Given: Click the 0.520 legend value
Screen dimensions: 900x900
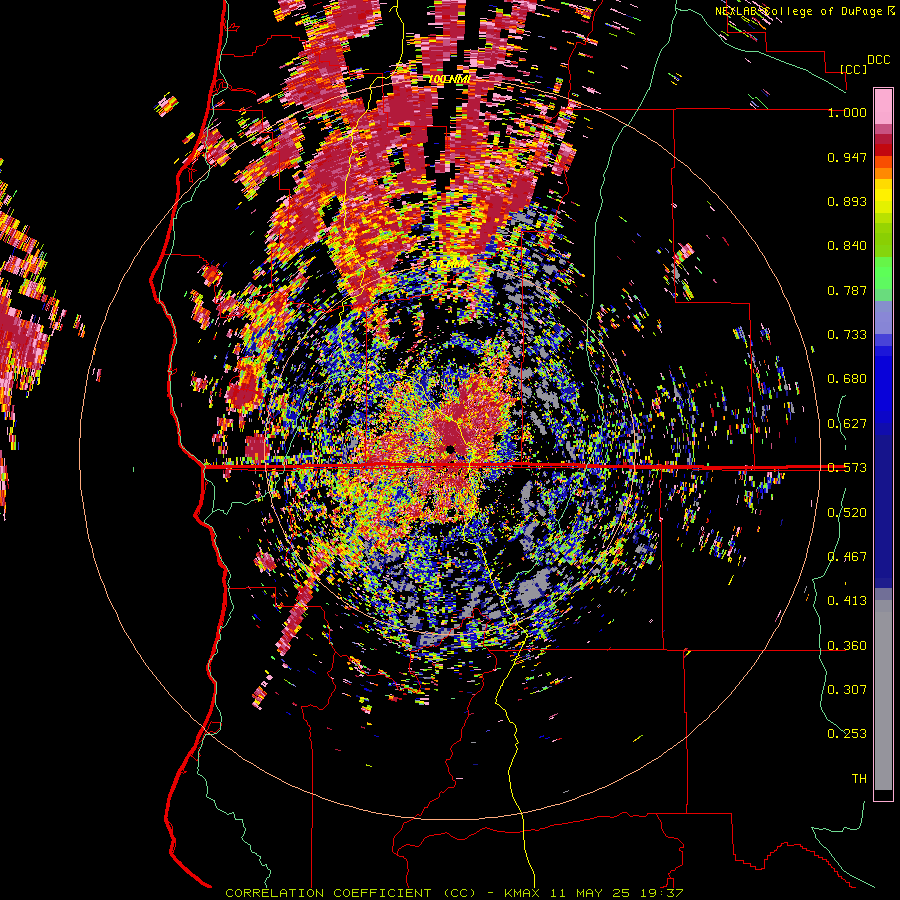Looking at the screenshot, I should (x=847, y=513).
